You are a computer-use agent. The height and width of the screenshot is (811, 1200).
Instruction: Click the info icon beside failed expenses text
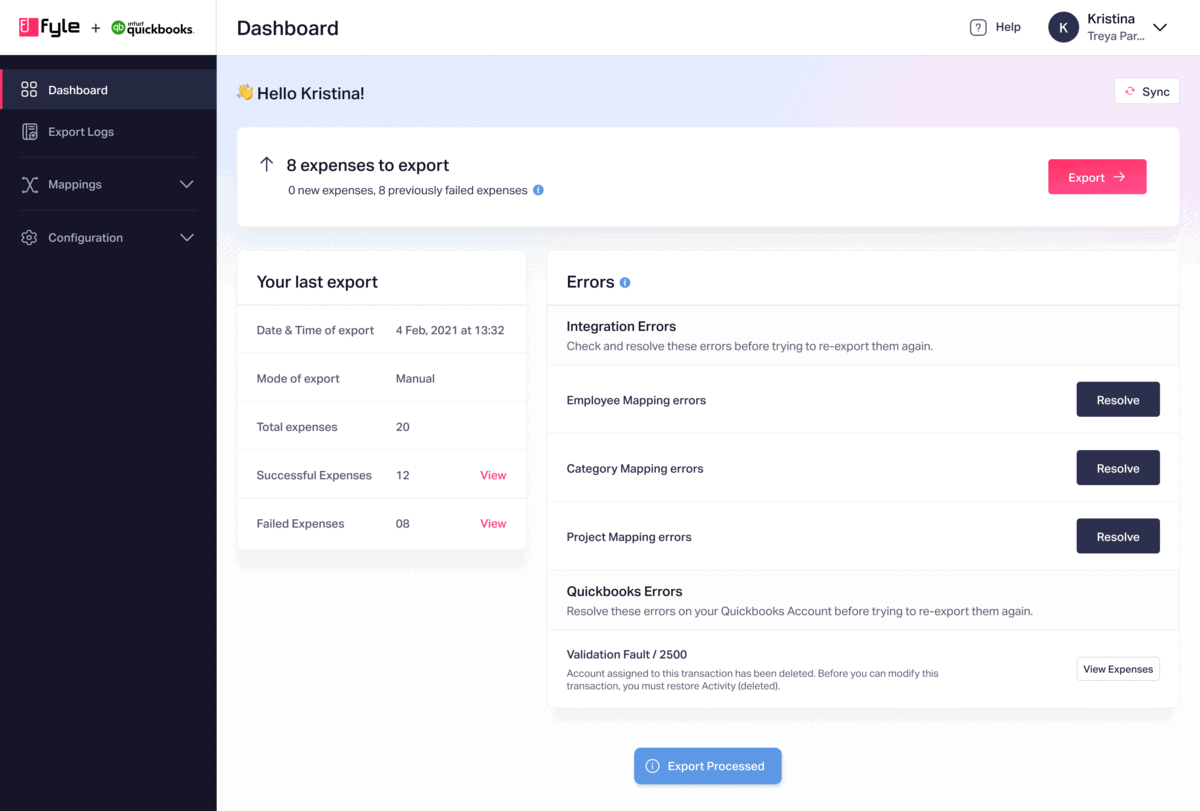[x=538, y=190]
